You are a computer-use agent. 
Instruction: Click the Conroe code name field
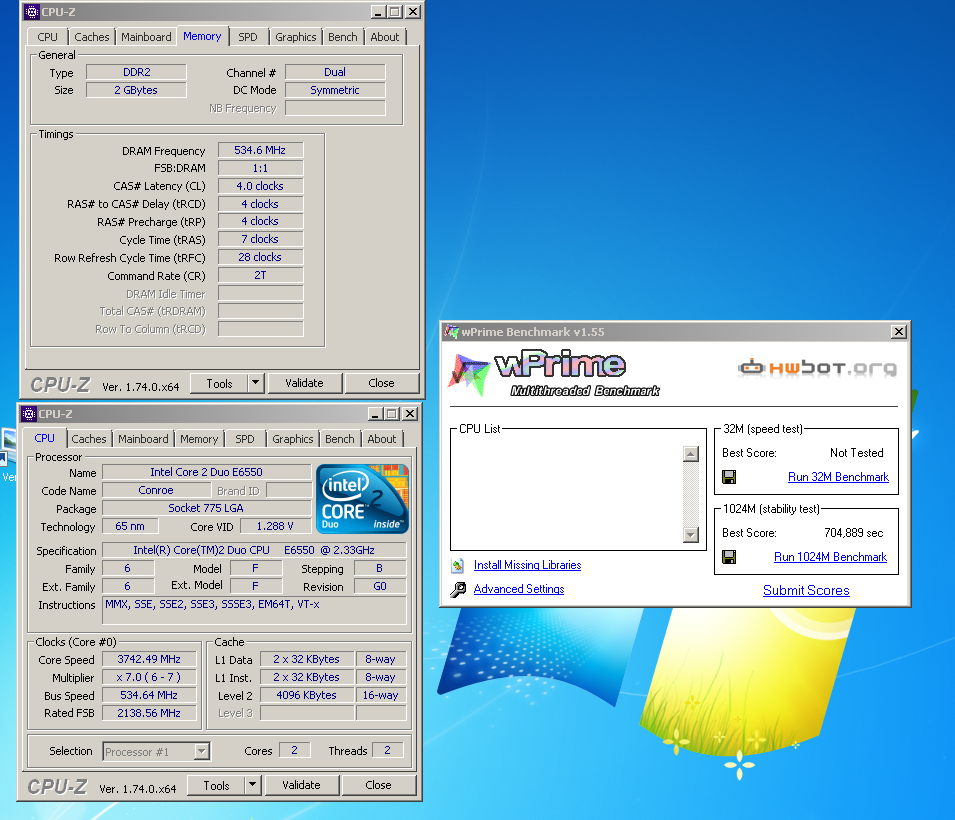(156, 490)
